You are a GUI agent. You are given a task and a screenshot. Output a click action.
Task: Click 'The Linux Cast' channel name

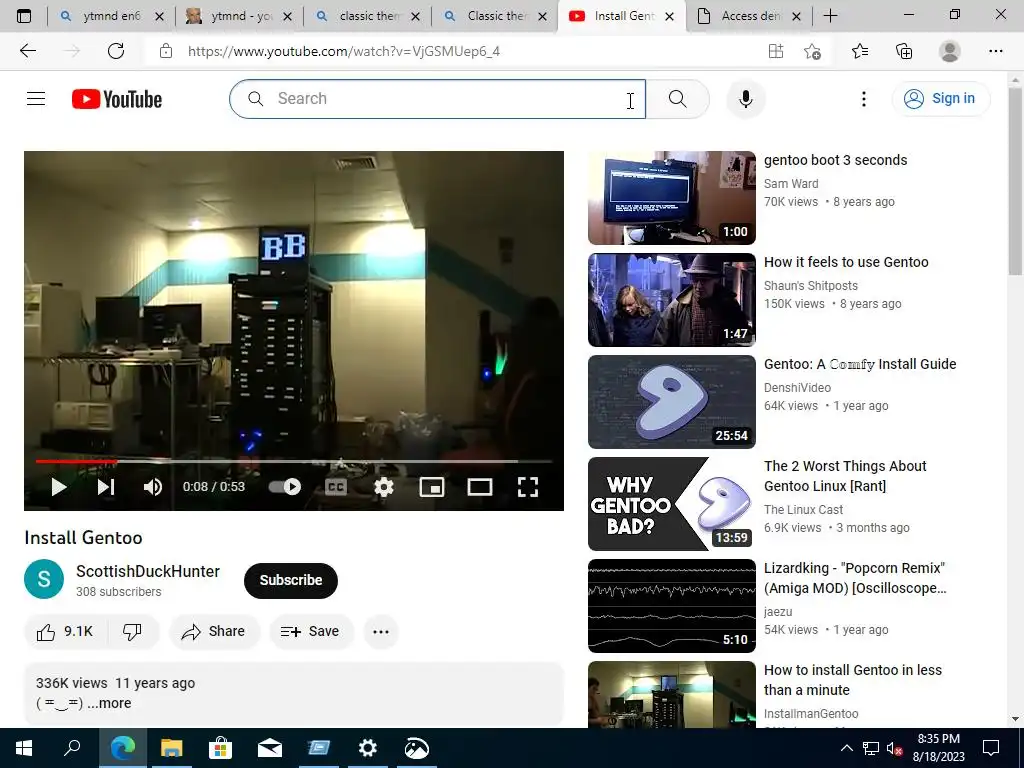coord(803,509)
